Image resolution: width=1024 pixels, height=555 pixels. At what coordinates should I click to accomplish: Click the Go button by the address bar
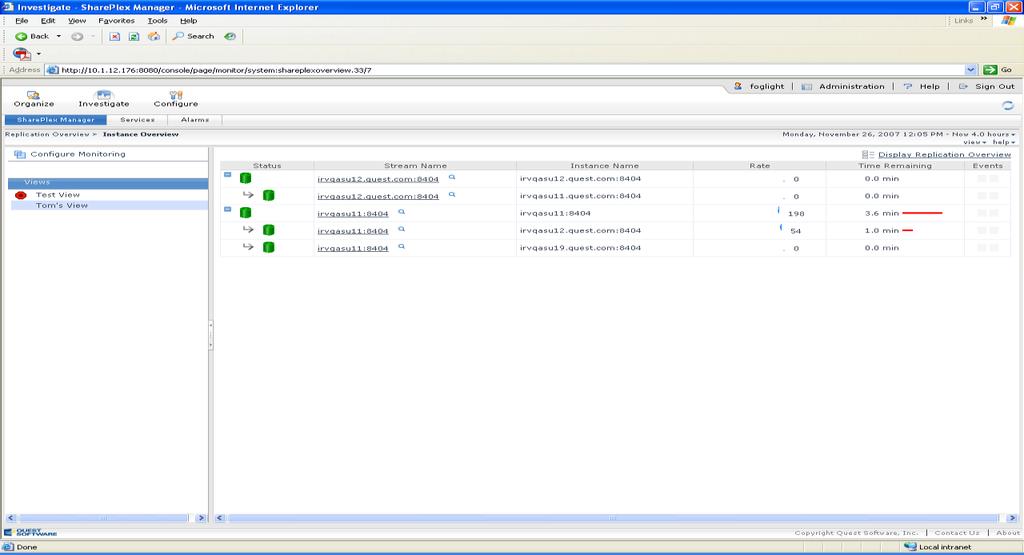coord(999,70)
